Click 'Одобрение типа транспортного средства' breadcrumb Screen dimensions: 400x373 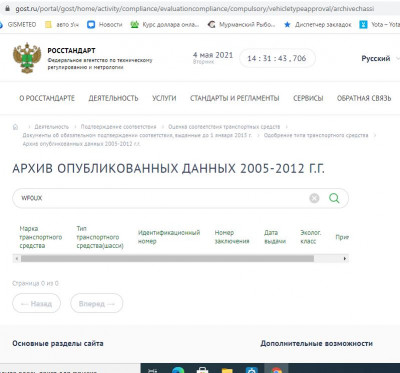pos(316,135)
